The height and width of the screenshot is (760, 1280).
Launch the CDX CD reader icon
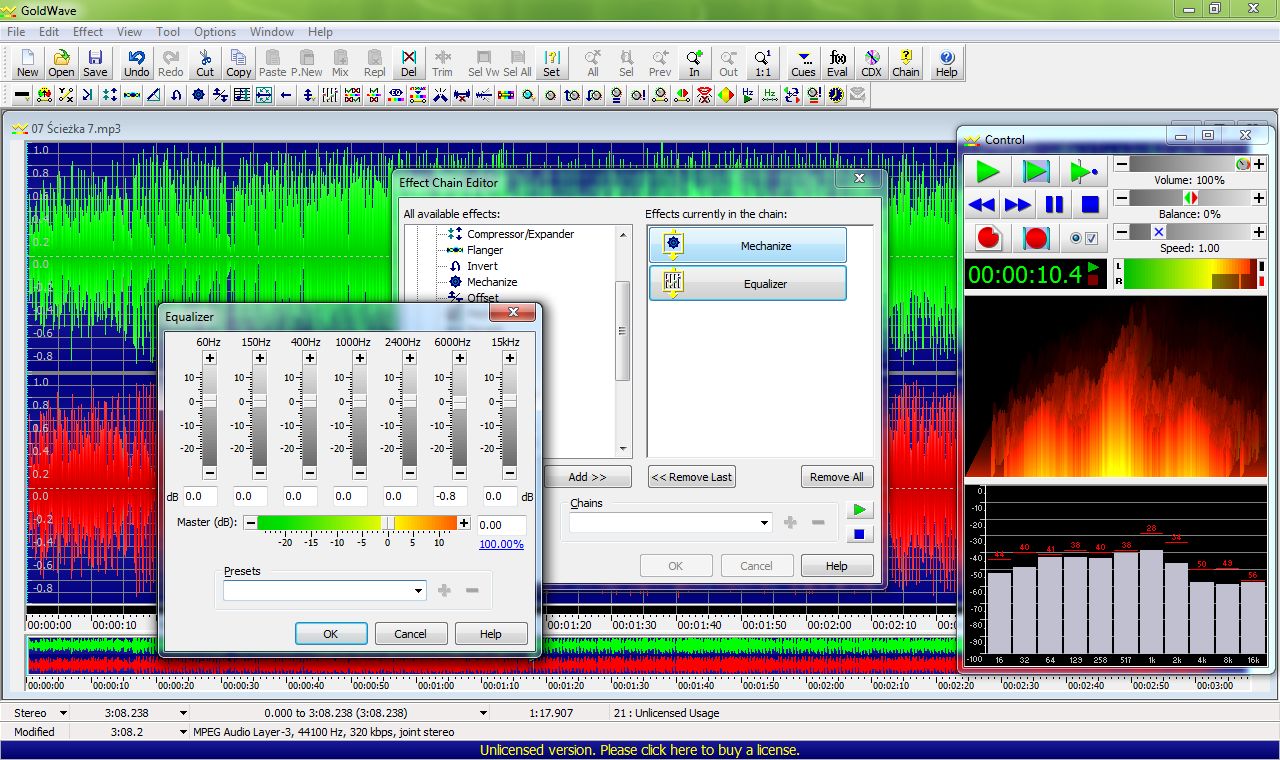(872, 63)
